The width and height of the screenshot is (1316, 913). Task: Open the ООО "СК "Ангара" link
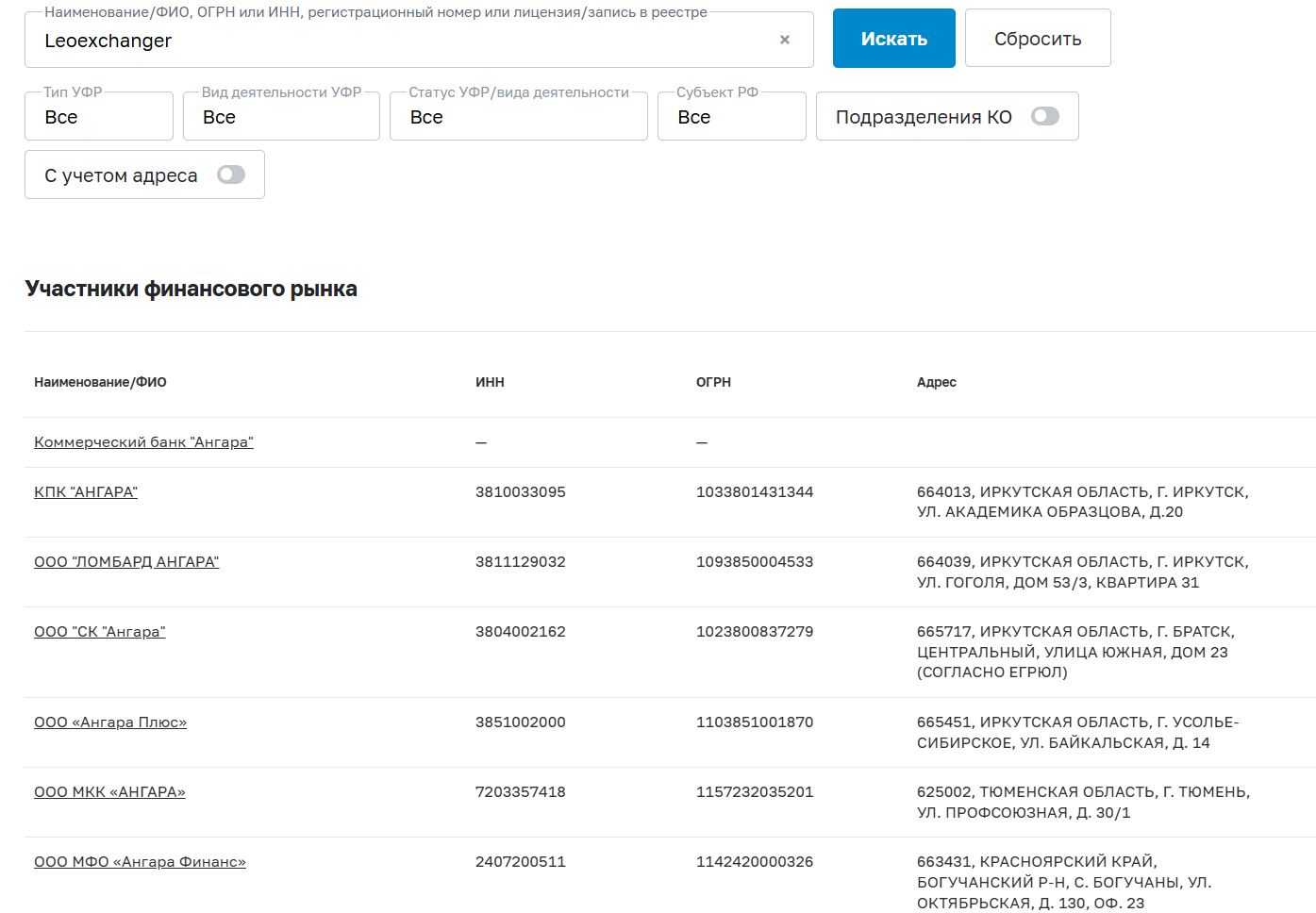tap(100, 632)
